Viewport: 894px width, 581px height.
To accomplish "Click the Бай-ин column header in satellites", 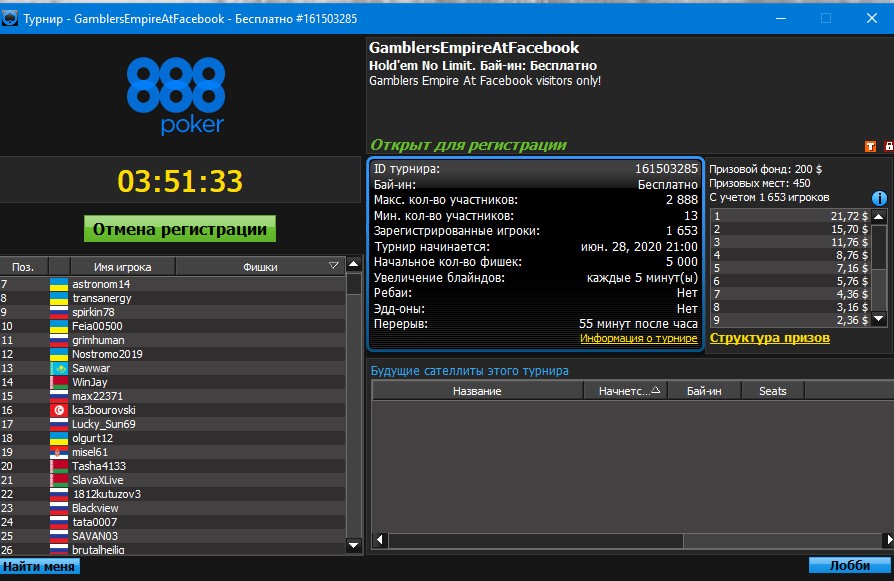I will 704,391.
